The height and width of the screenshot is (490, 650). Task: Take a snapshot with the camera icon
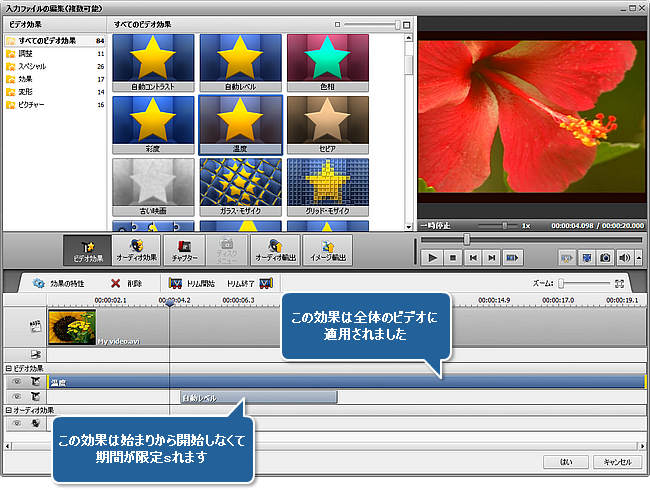click(606, 257)
